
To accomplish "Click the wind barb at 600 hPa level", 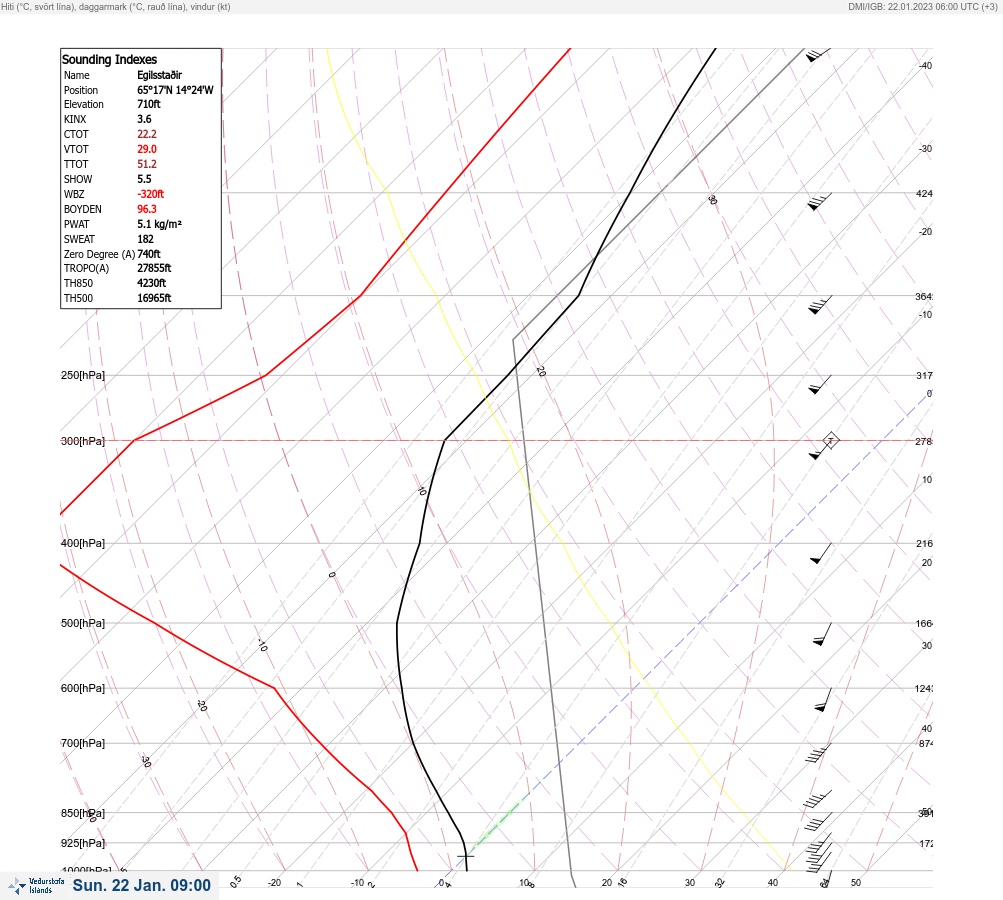I will coord(823,700).
